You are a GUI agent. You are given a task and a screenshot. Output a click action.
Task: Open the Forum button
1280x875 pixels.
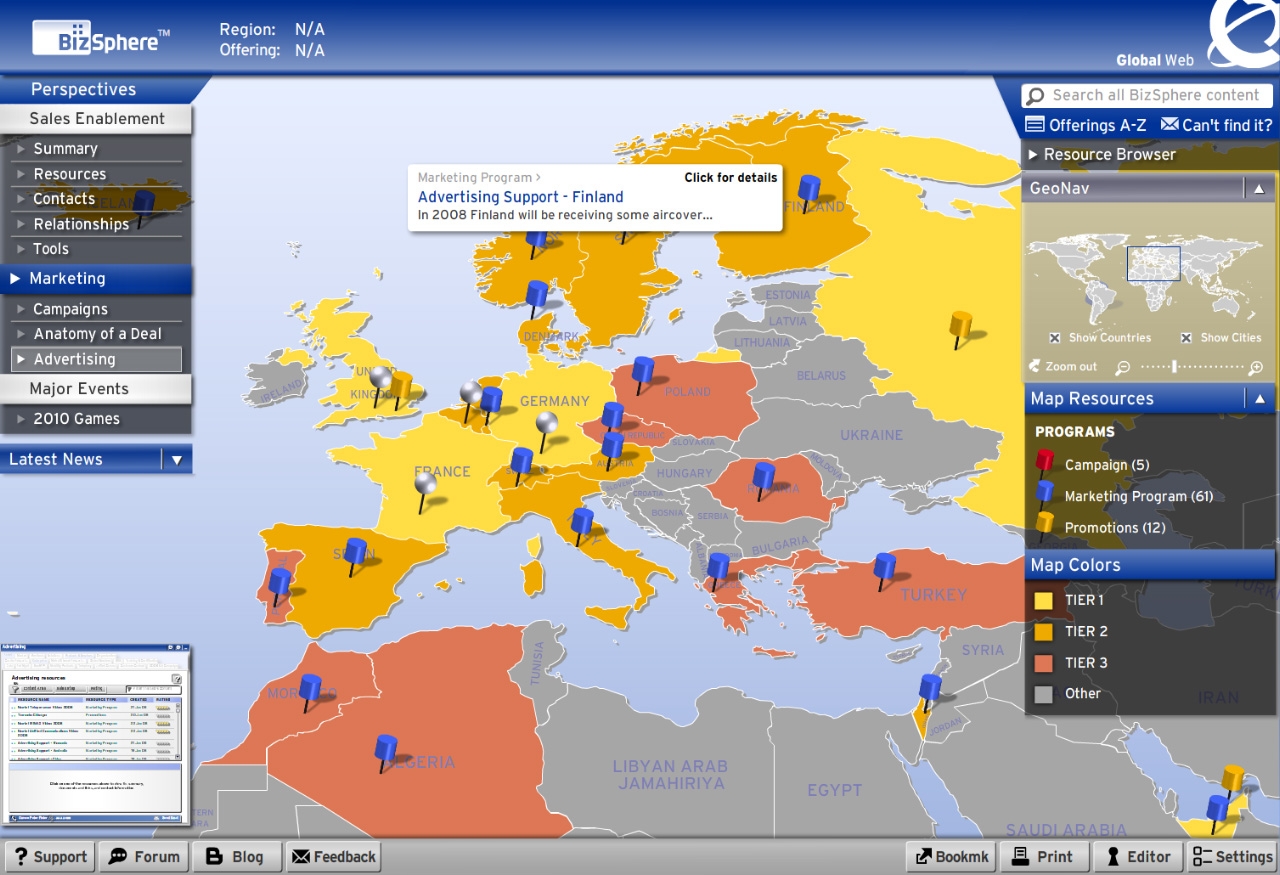click(145, 857)
